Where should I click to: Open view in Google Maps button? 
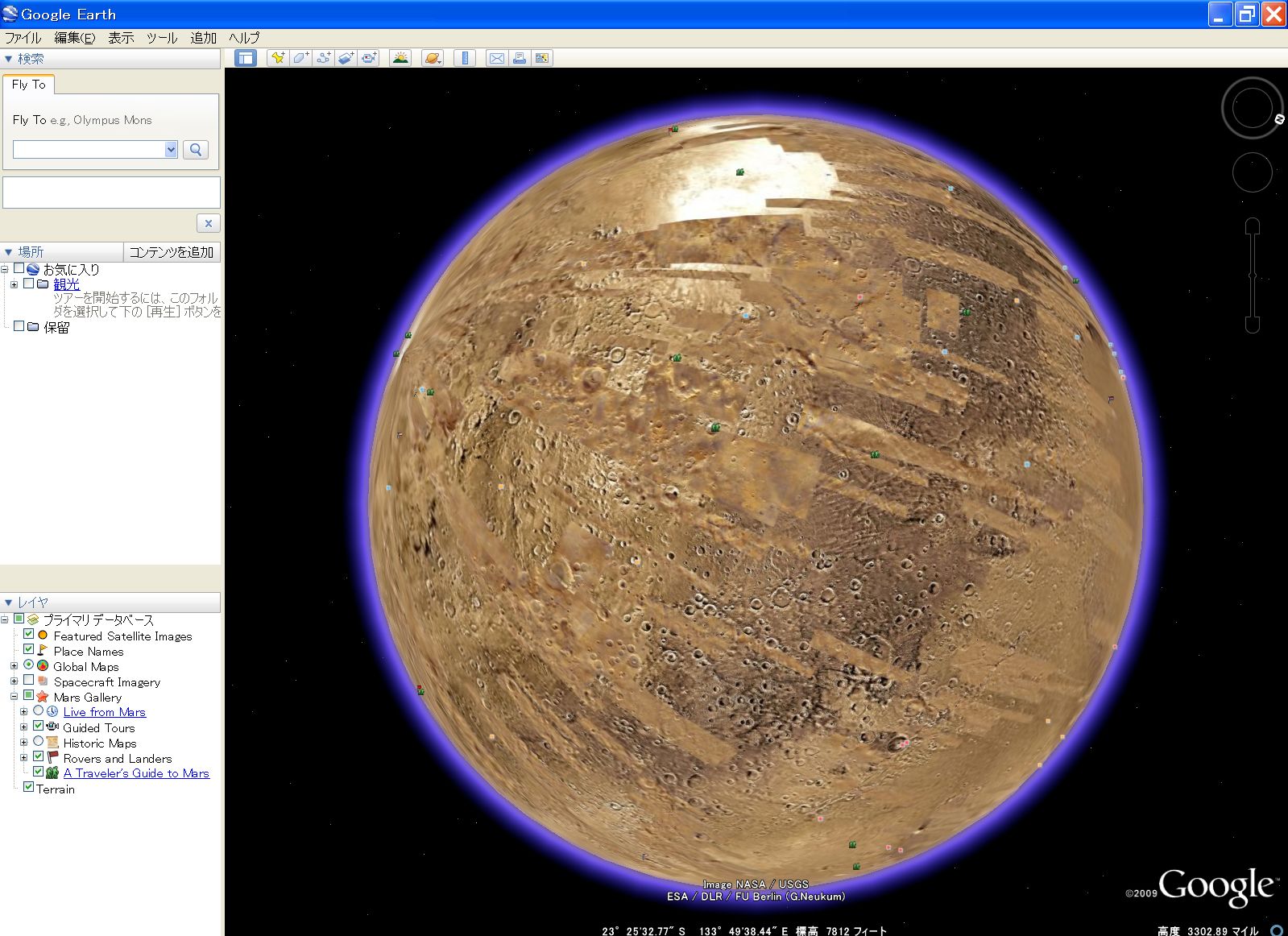[x=542, y=58]
